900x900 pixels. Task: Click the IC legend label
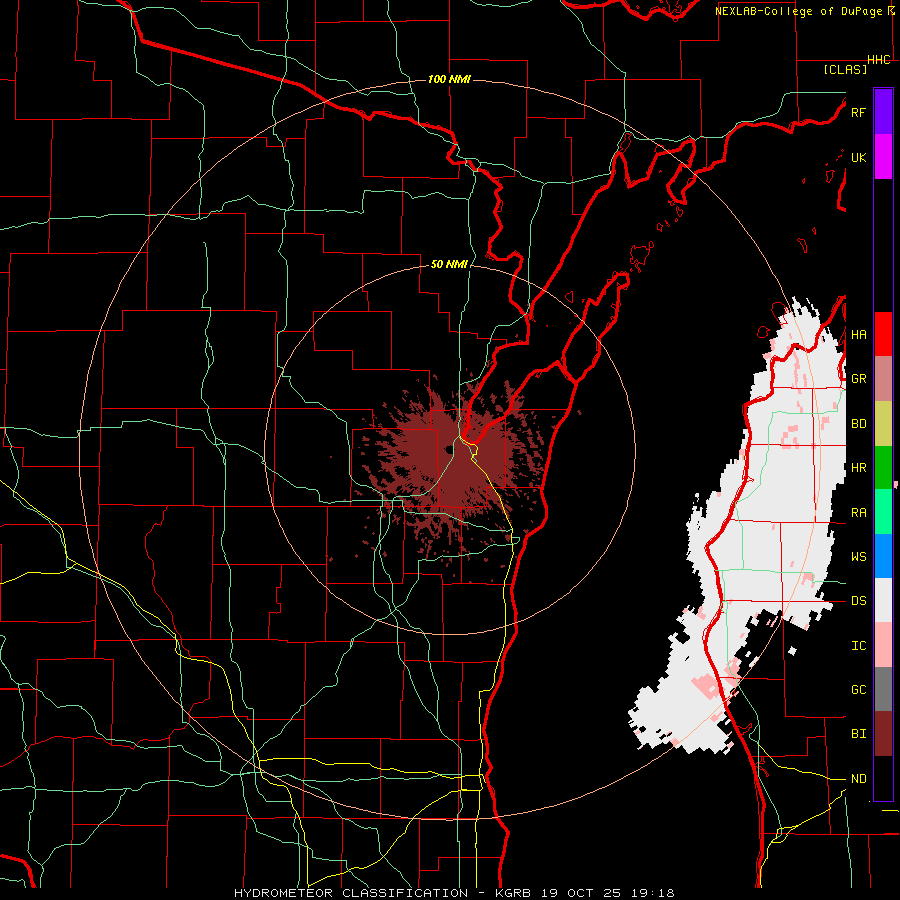[858, 646]
